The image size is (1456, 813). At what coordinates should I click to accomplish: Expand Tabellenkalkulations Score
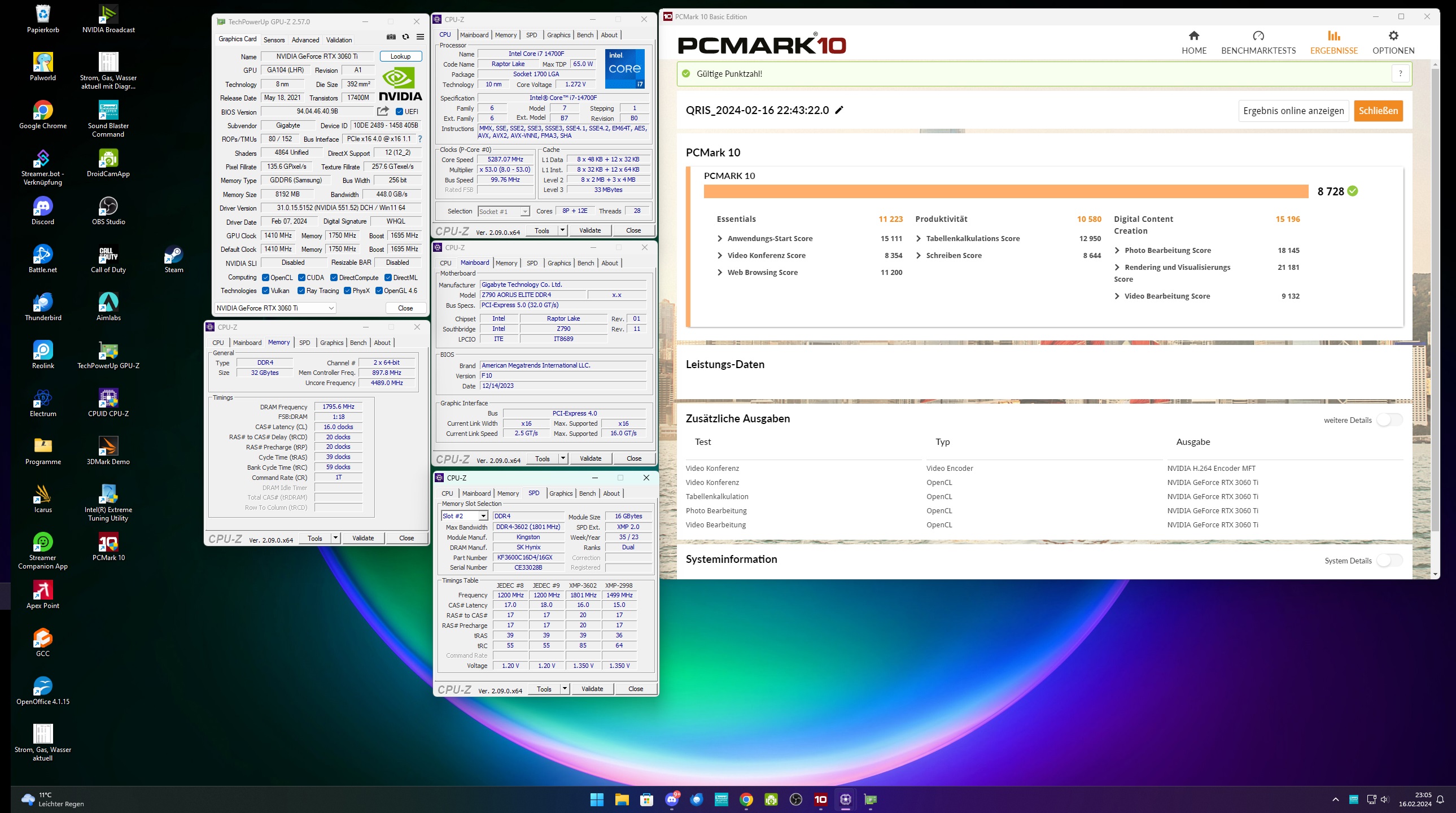919,239
